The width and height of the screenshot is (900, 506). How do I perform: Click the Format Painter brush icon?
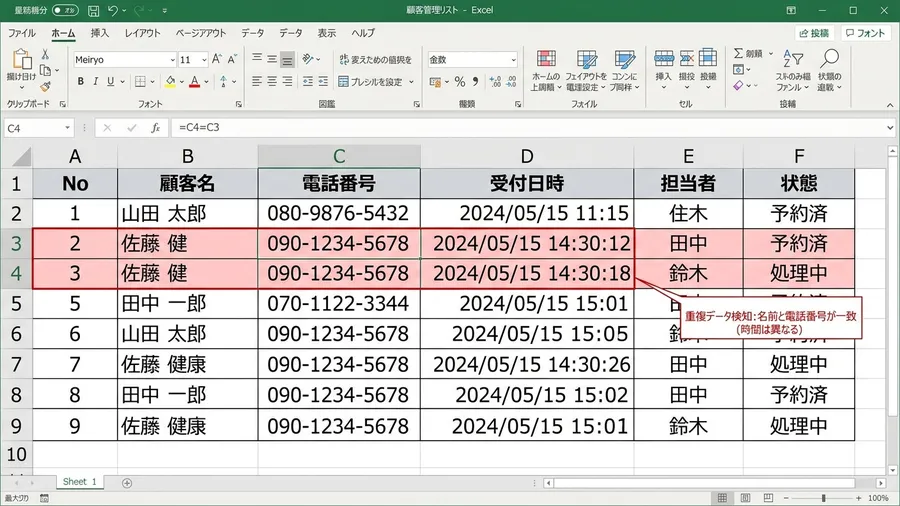(45, 87)
